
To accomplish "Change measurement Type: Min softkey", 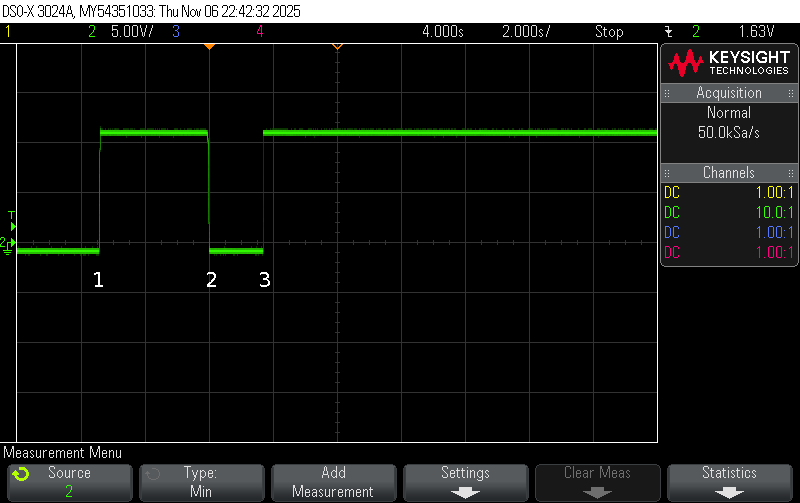I will tap(202, 483).
